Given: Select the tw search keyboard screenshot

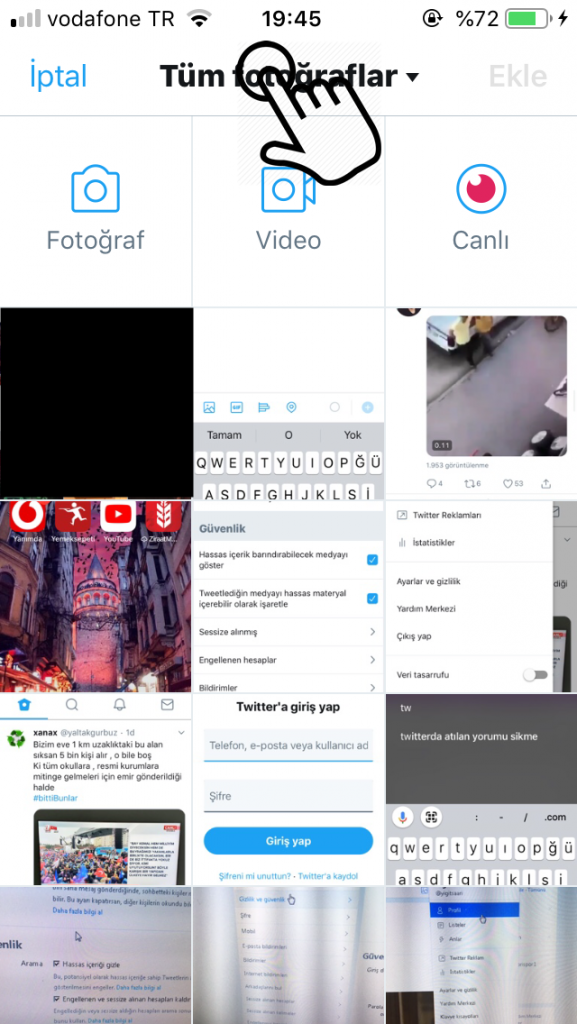Looking at the screenshot, I should pyautogui.click(x=482, y=790).
